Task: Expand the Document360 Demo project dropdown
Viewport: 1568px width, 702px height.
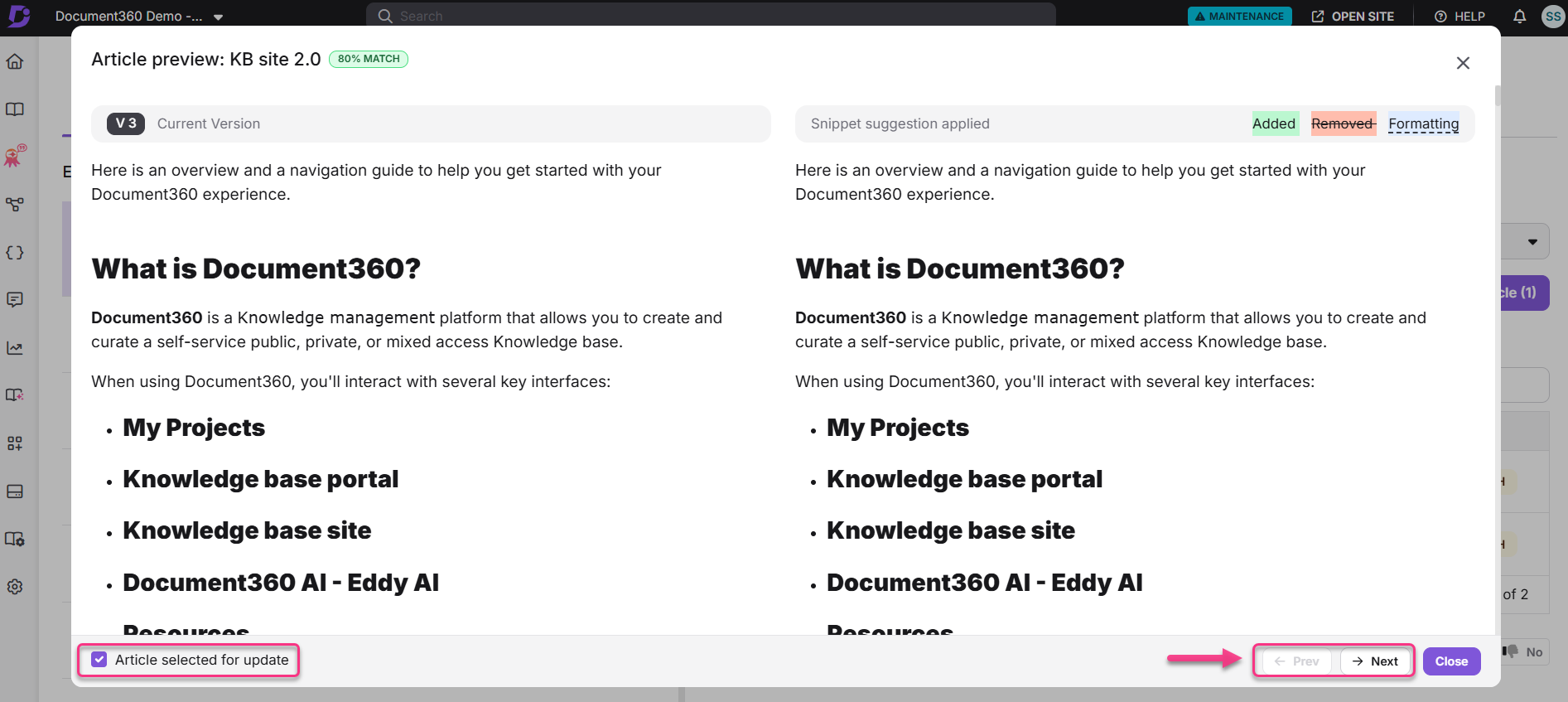Action: coord(218,17)
